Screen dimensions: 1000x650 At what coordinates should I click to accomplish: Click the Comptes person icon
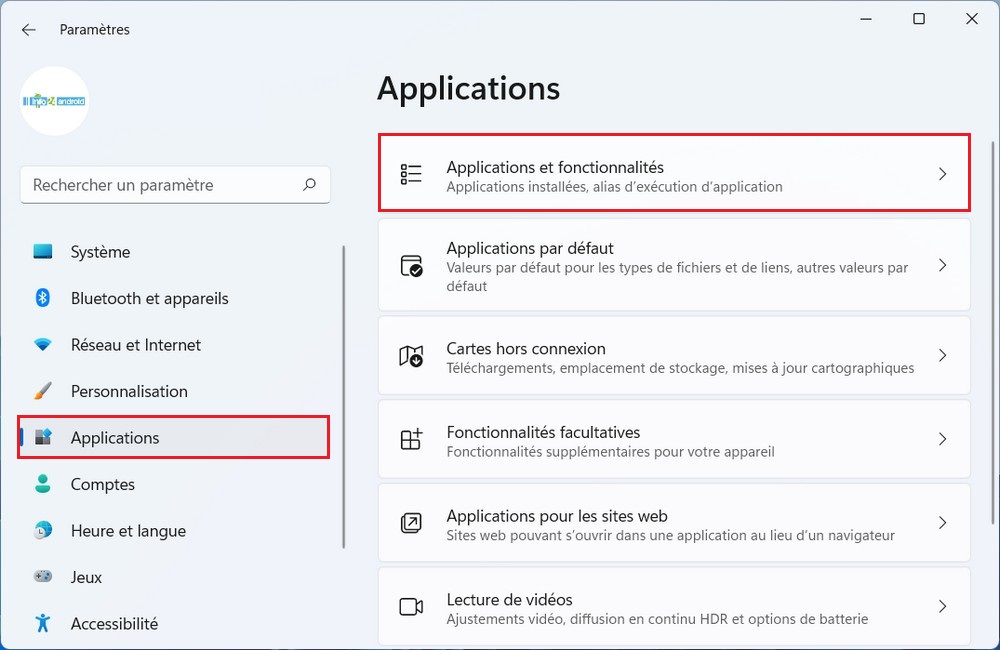pyautogui.click(x=43, y=484)
